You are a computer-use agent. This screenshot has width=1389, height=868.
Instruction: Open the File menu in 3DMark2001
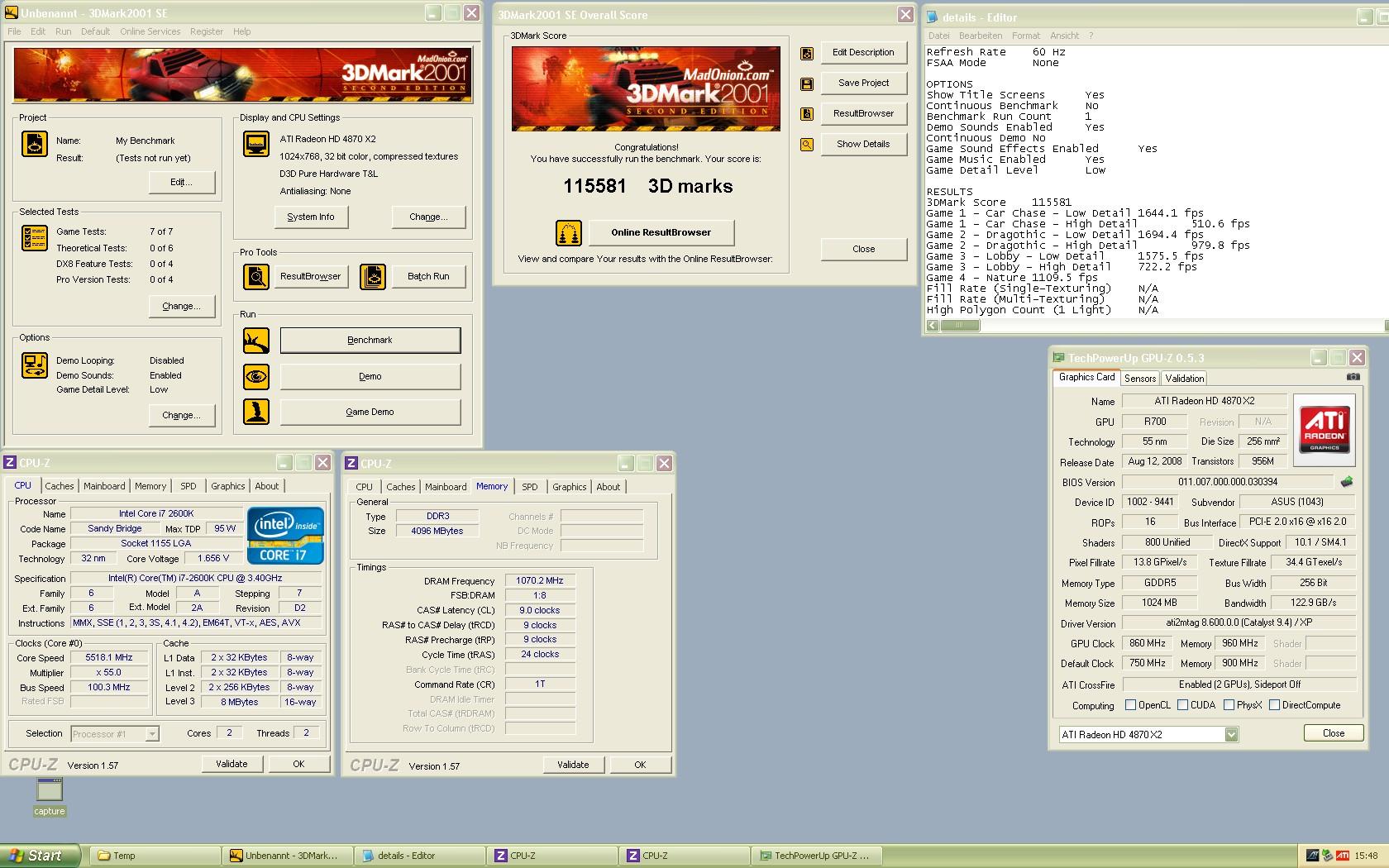click(x=14, y=31)
